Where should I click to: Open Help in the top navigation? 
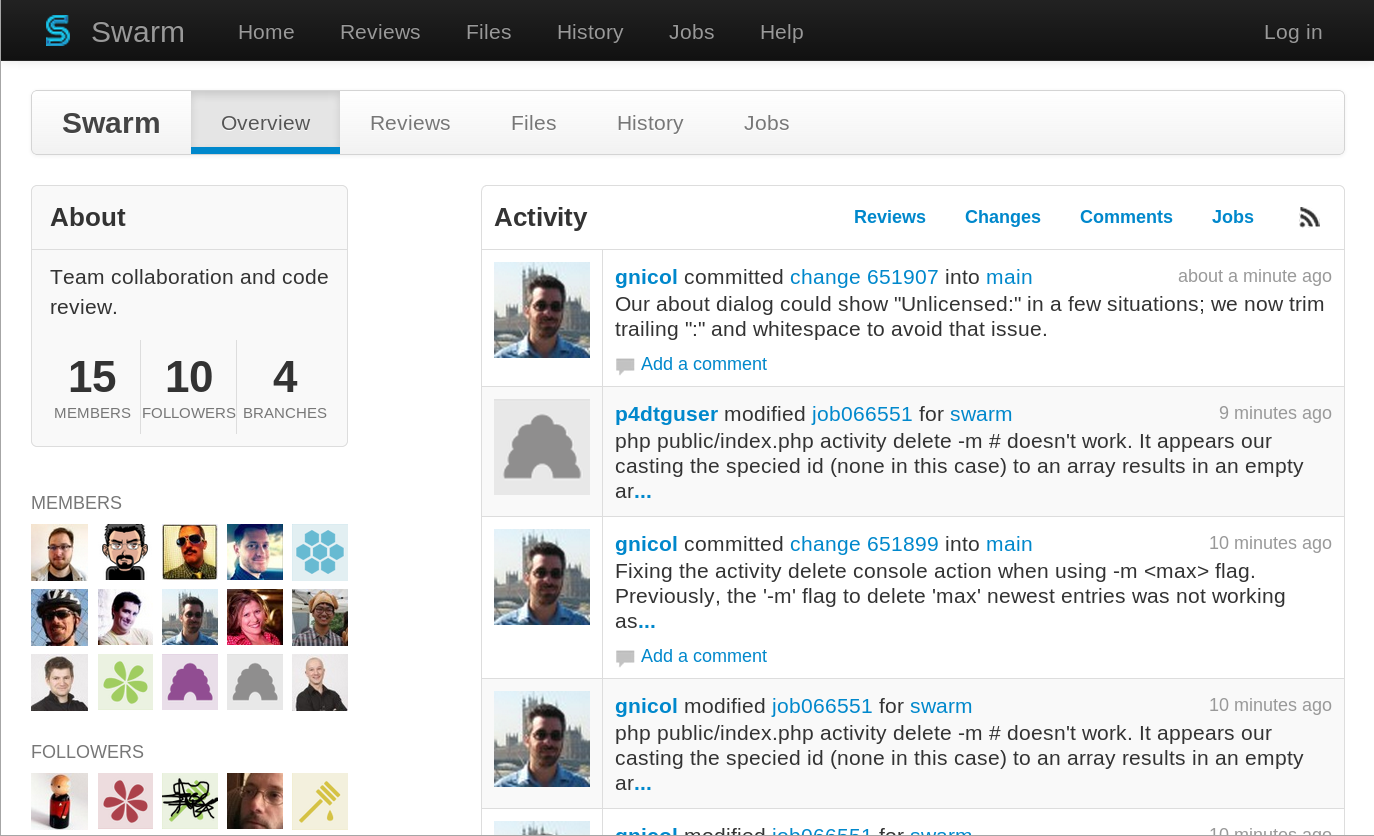click(x=781, y=32)
